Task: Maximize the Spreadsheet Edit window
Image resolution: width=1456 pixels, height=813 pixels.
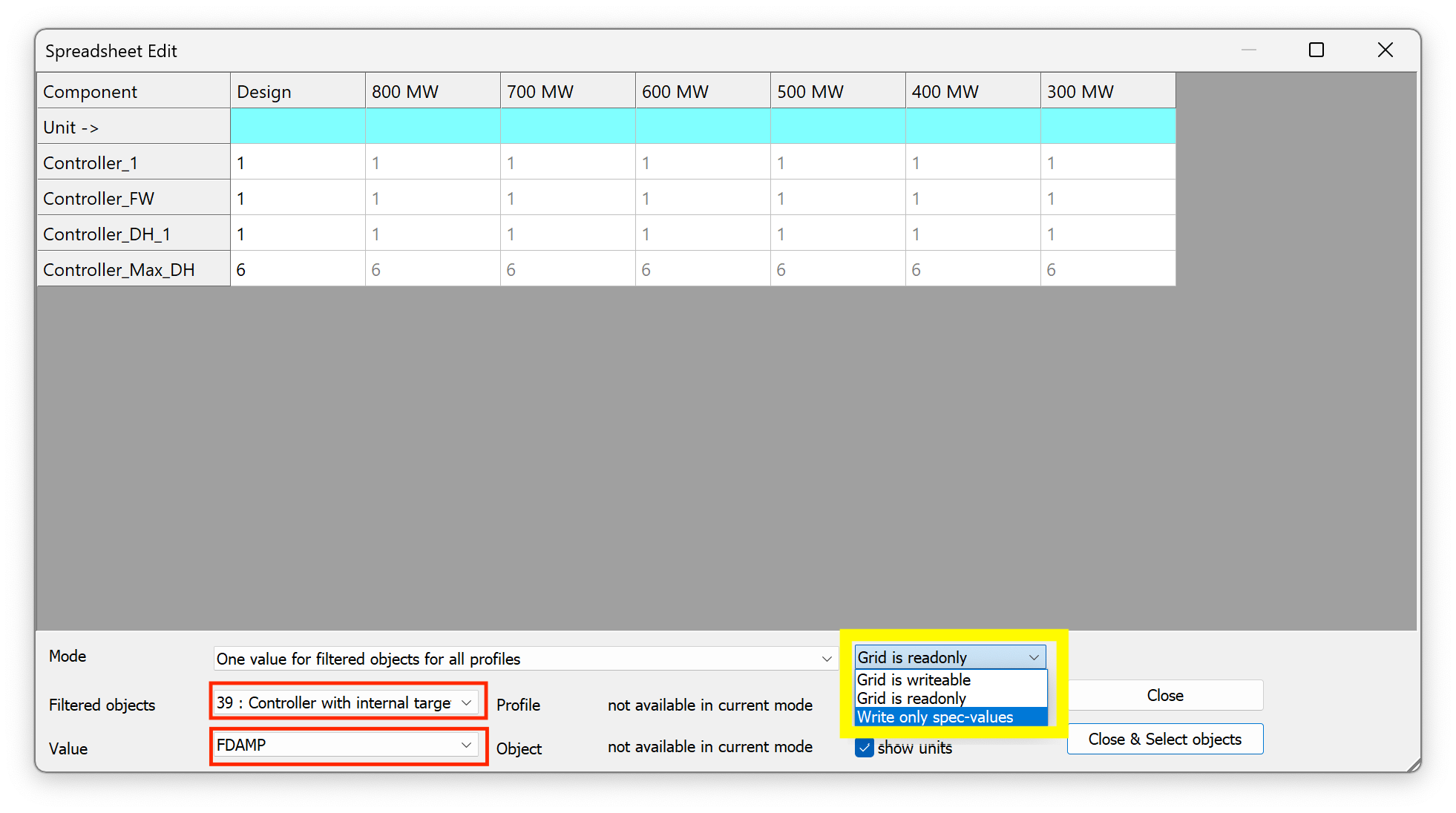Action: pyautogui.click(x=1316, y=50)
